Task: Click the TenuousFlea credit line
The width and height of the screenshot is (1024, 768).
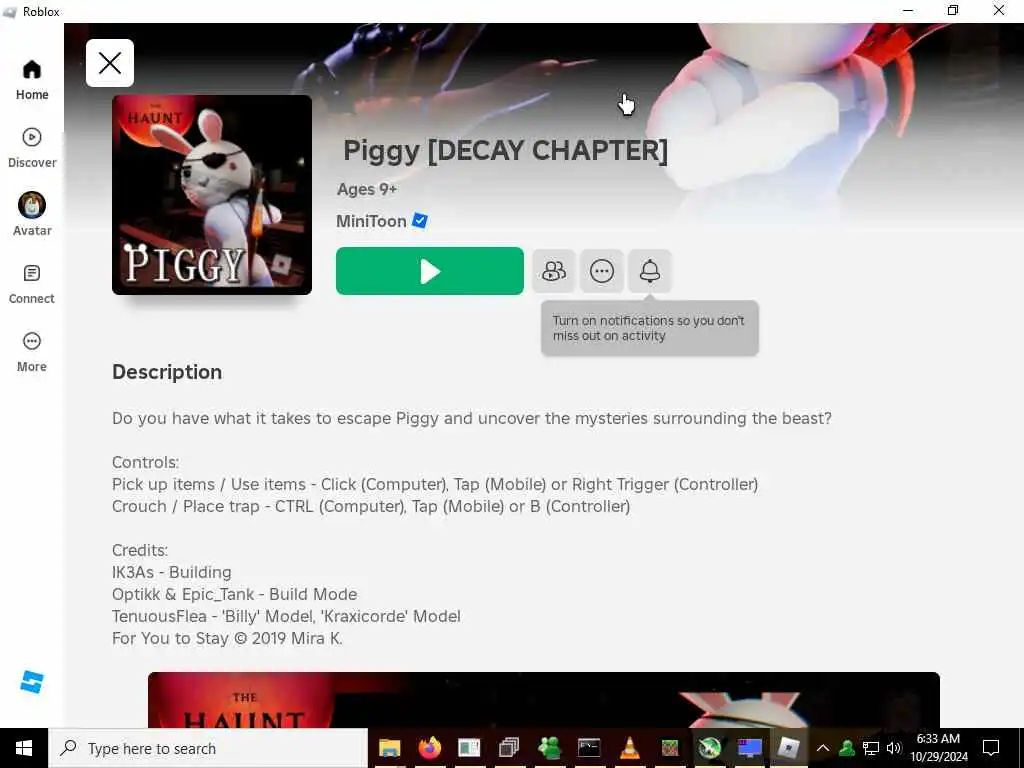Action: pos(286,616)
